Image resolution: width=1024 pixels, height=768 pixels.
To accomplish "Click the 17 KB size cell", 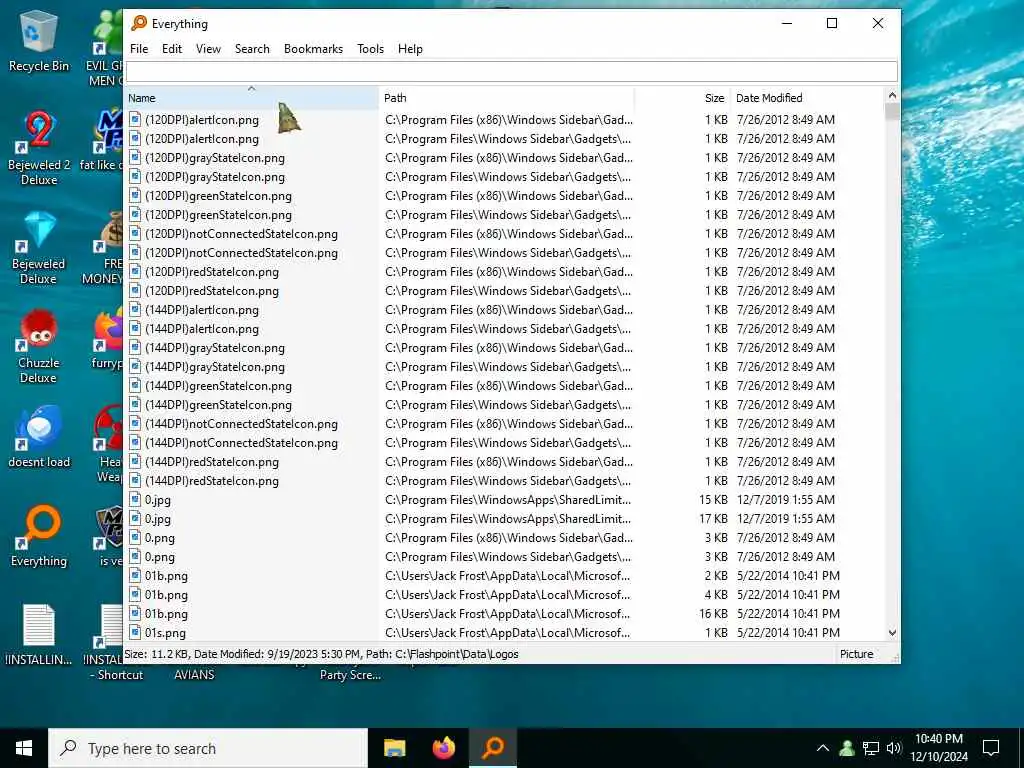I will click(713, 519).
